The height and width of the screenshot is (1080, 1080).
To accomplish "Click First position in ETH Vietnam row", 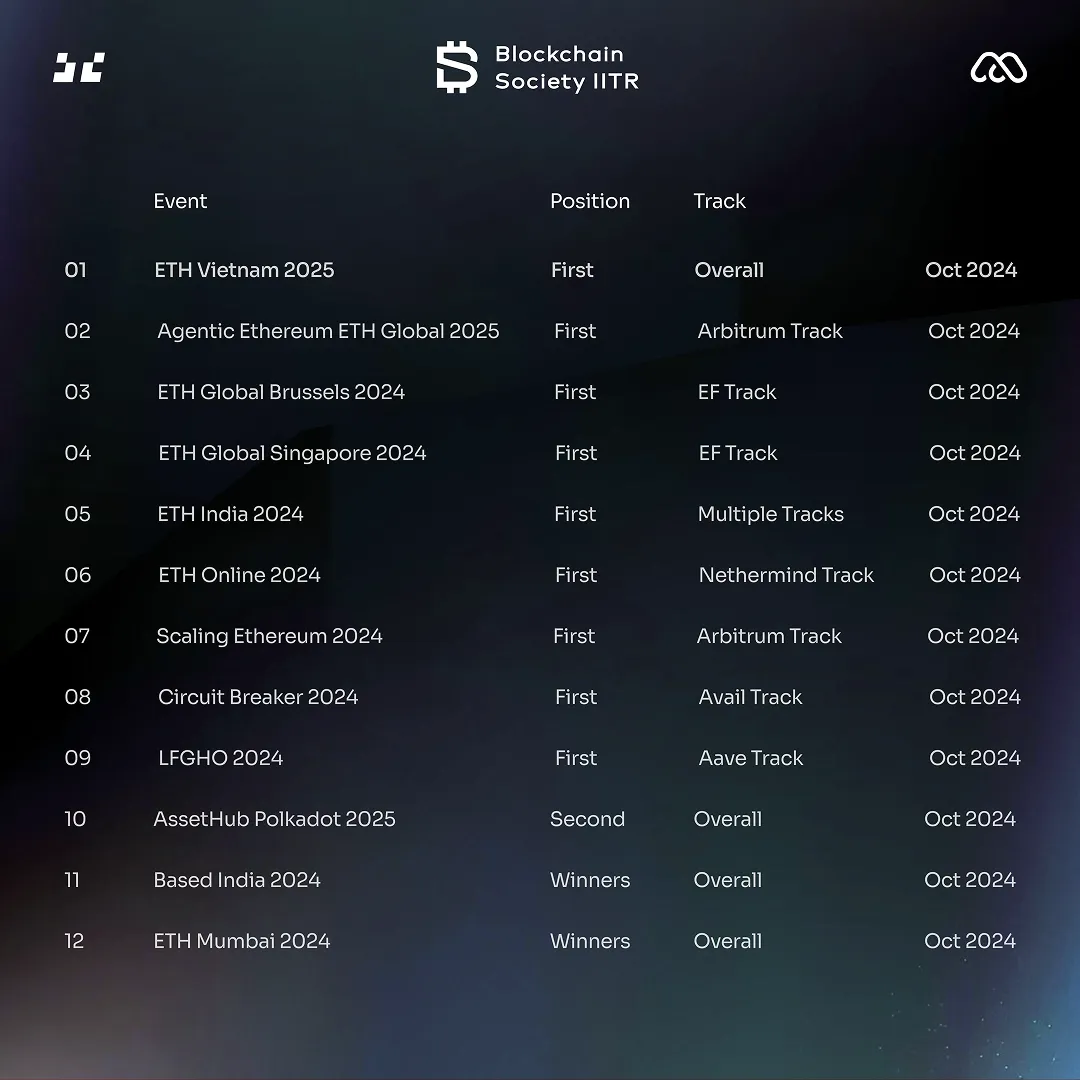I will pyautogui.click(x=572, y=270).
